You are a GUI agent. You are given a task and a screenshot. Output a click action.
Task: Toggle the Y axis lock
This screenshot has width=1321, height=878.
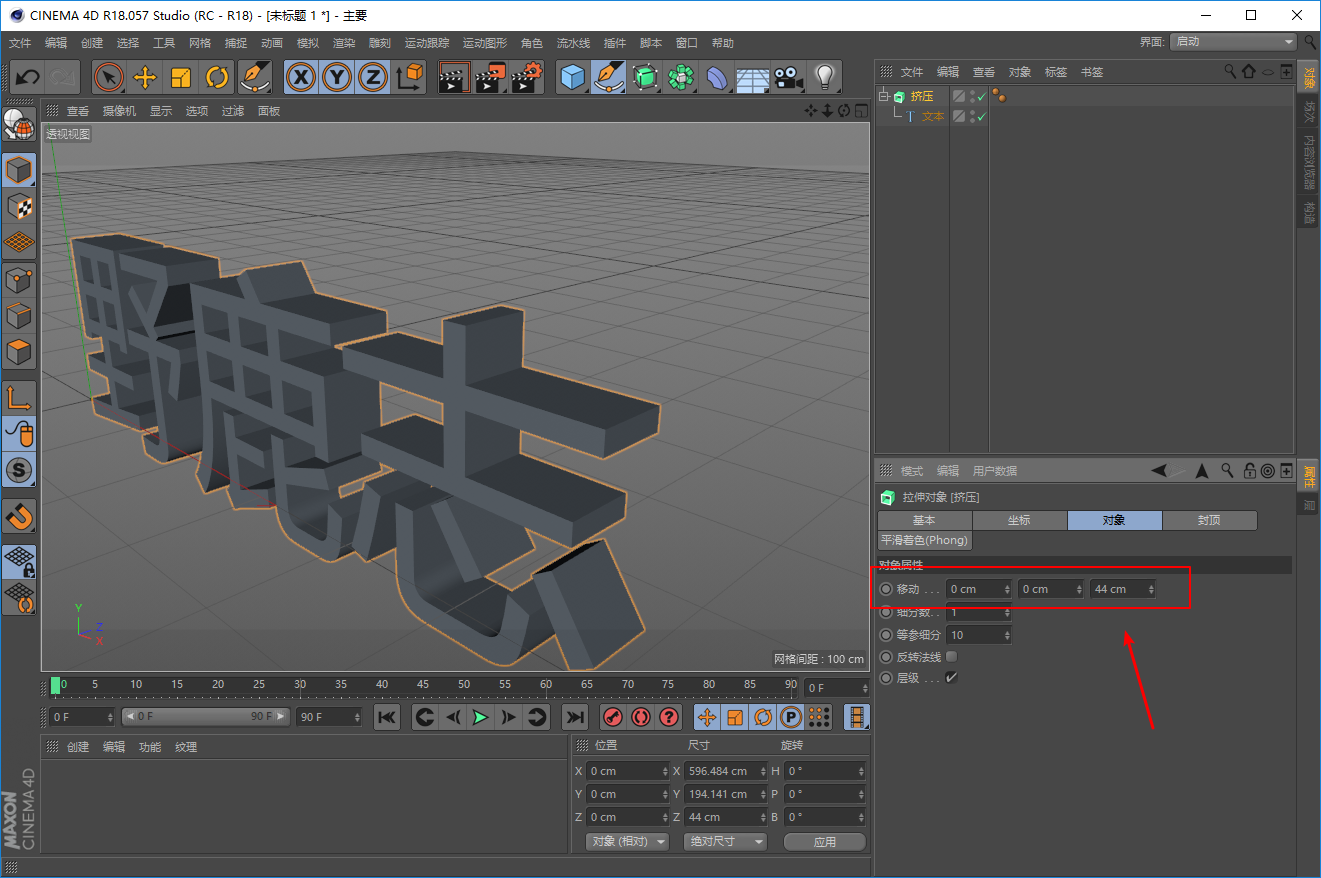(337, 77)
